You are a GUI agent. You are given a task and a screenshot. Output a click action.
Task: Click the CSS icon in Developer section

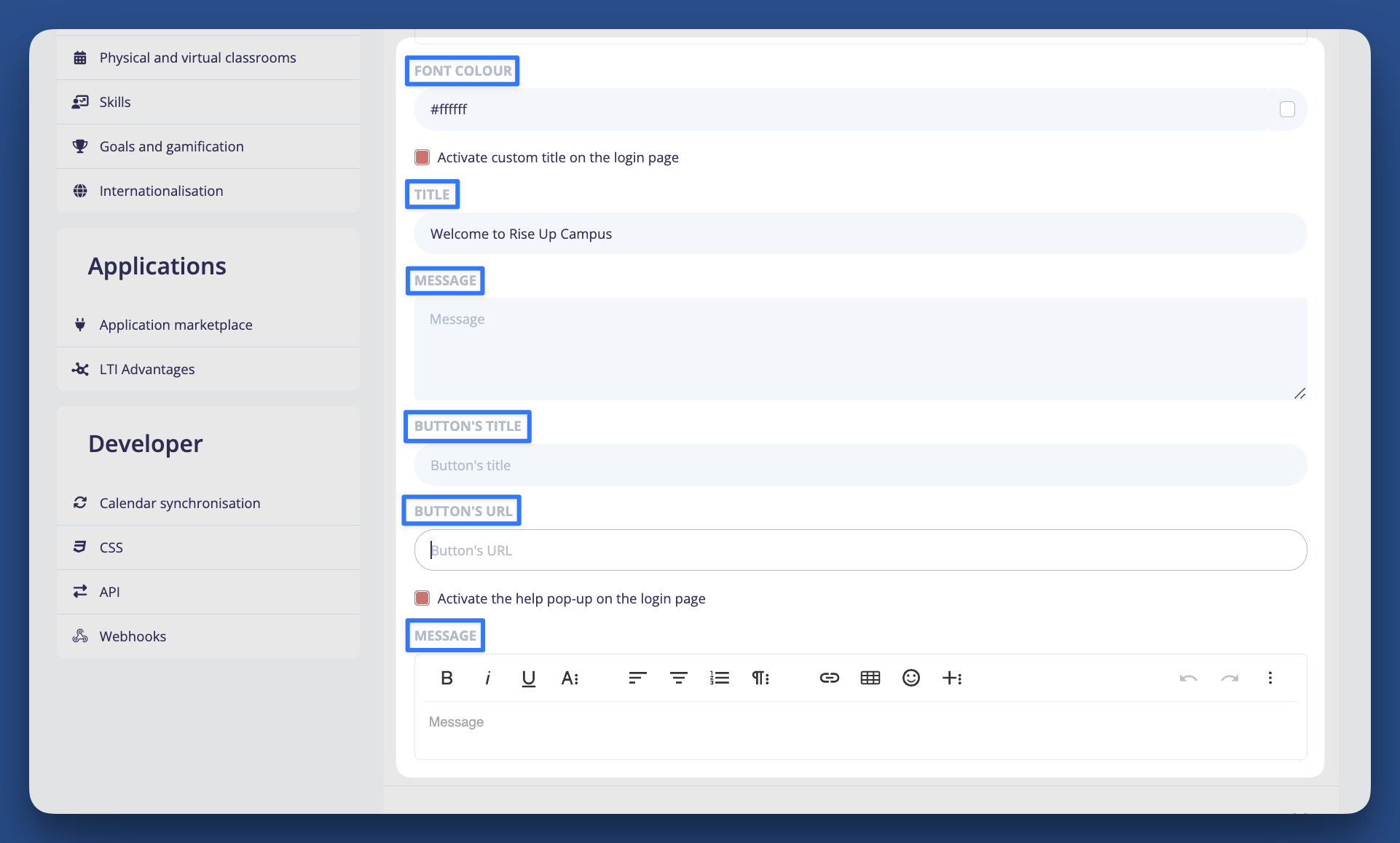(80, 547)
